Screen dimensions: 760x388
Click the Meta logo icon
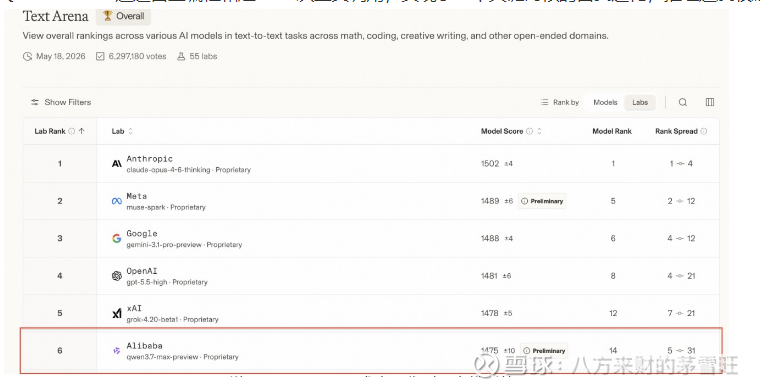117,201
